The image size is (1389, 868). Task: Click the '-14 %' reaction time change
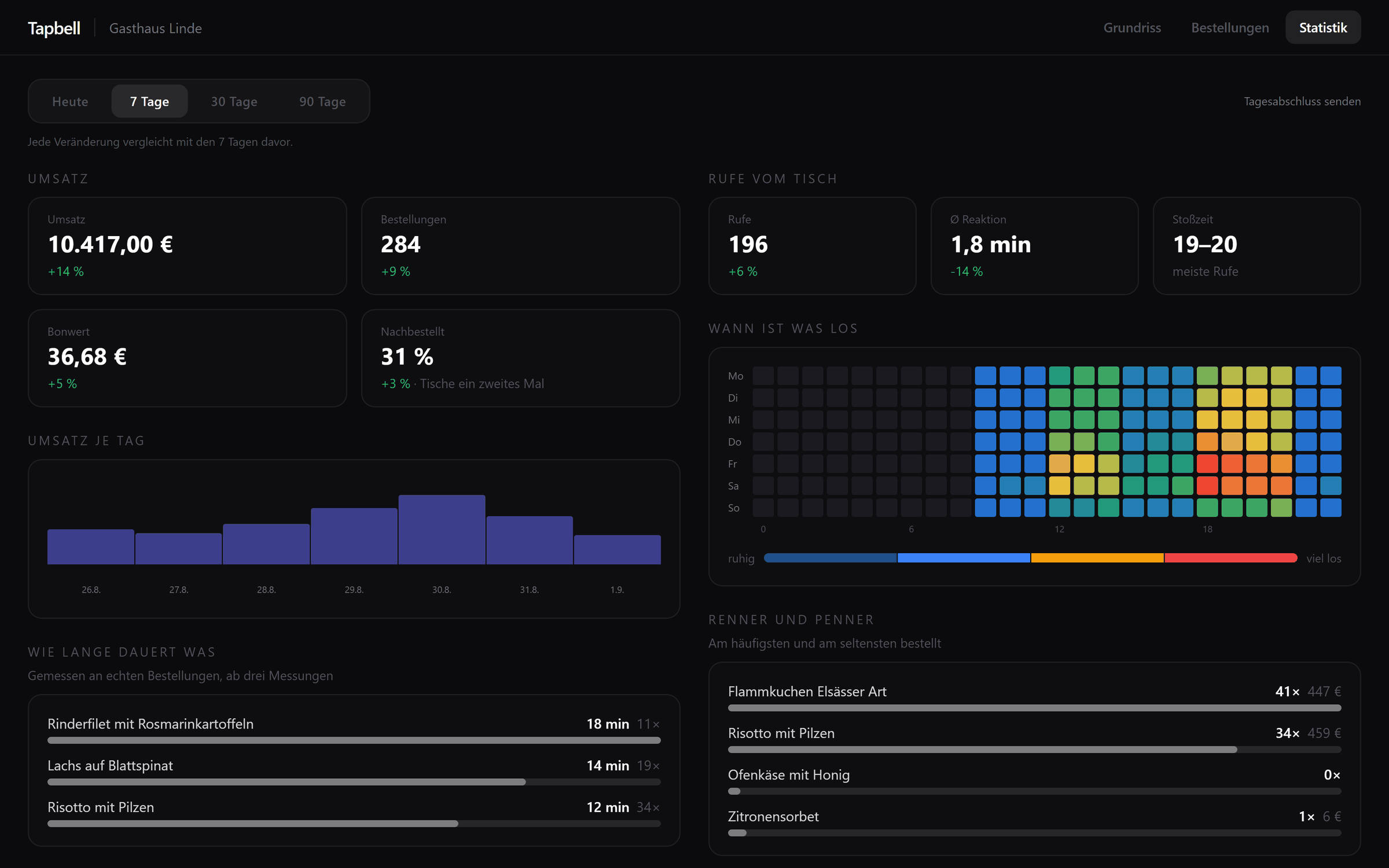967,271
